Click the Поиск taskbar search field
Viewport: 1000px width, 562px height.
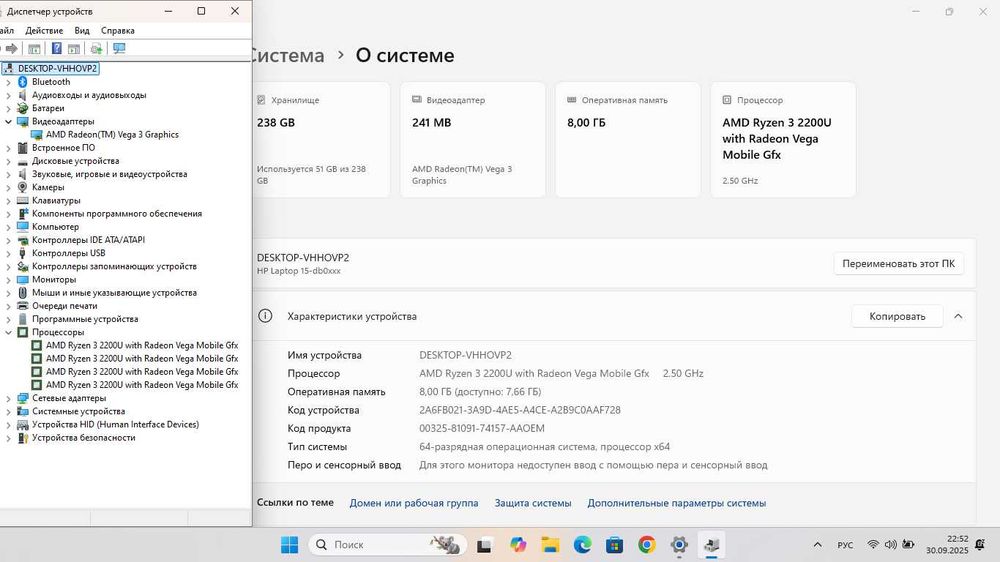[388, 545]
